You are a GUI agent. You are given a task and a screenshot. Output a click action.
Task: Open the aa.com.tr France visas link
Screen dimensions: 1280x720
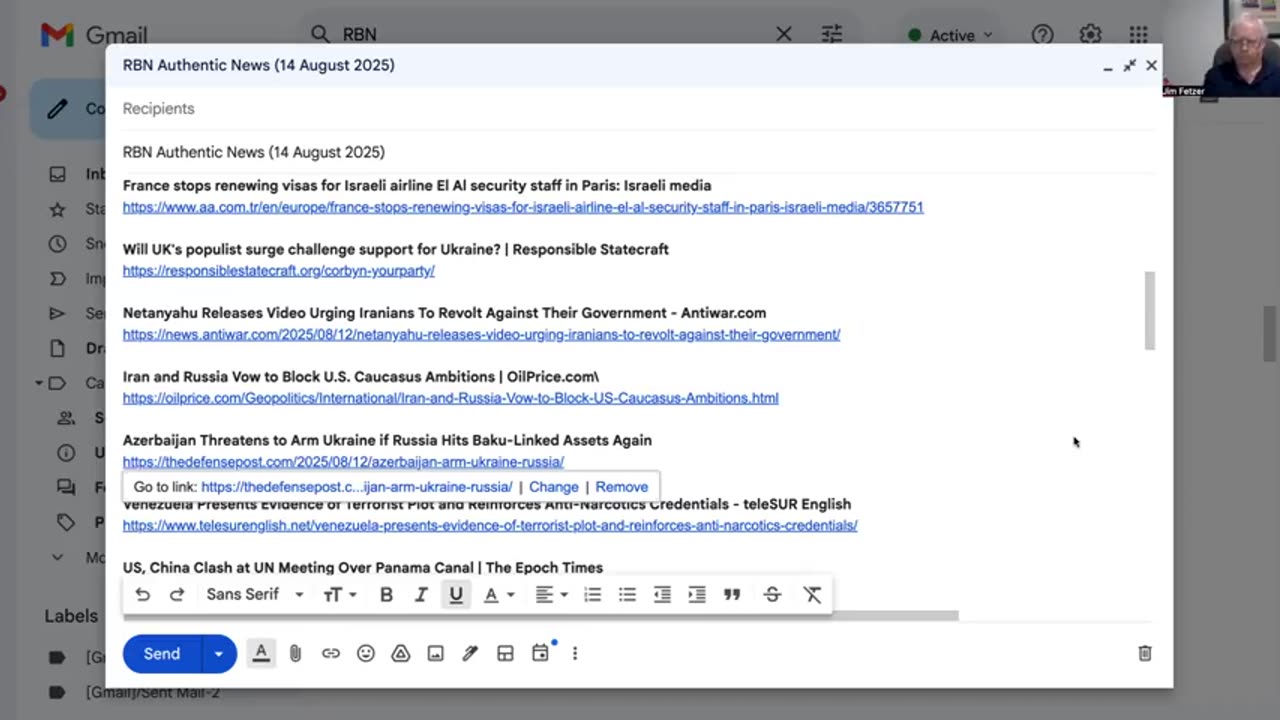click(x=523, y=207)
